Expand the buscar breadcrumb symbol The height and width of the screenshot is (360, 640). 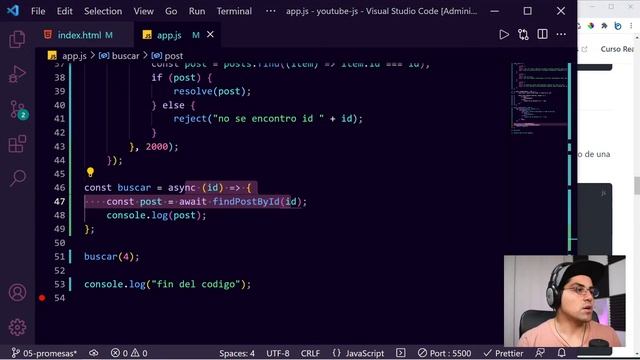pos(119,56)
